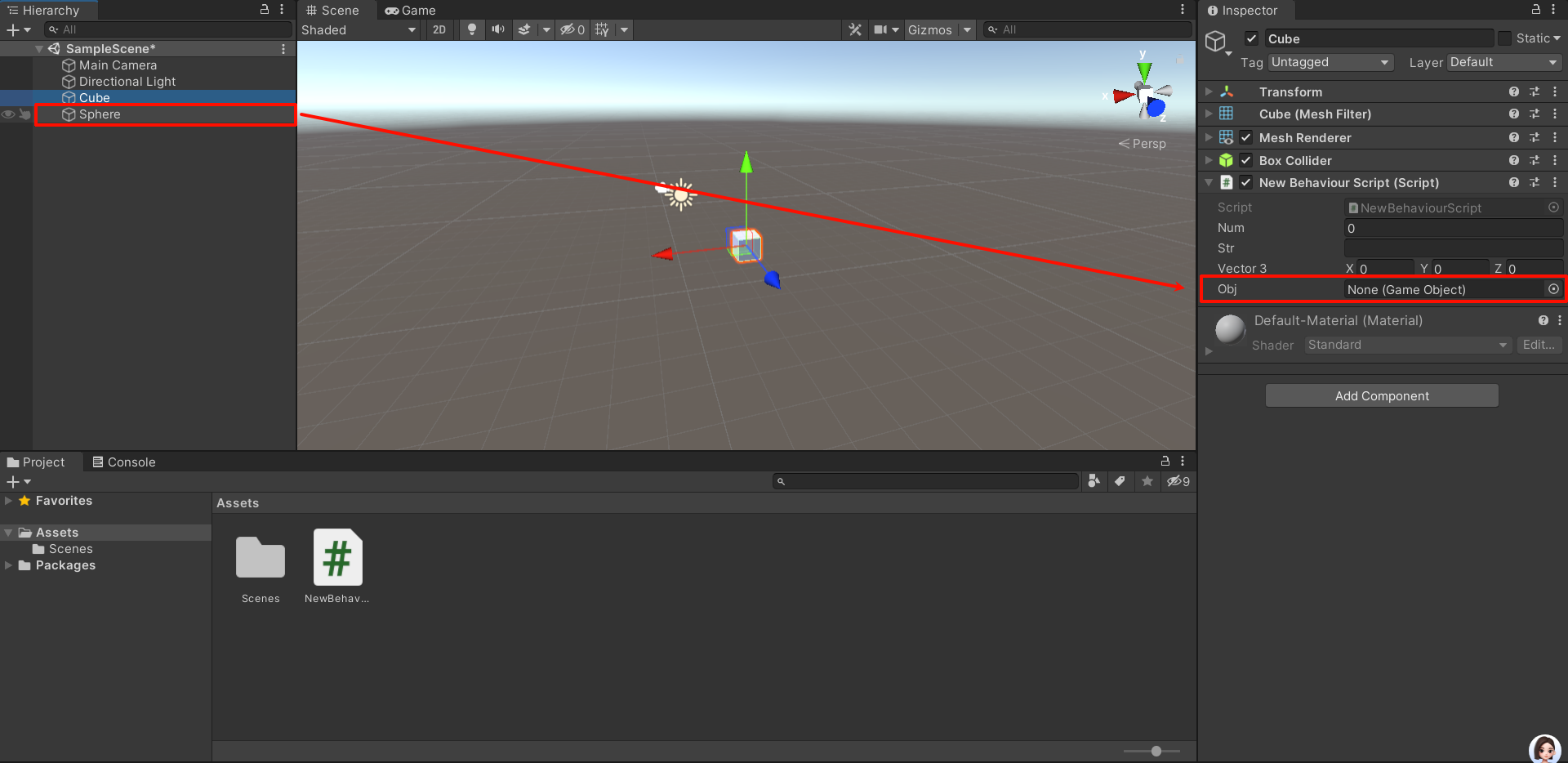
Task: Expand the Transform component
Action: pos(1209,92)
